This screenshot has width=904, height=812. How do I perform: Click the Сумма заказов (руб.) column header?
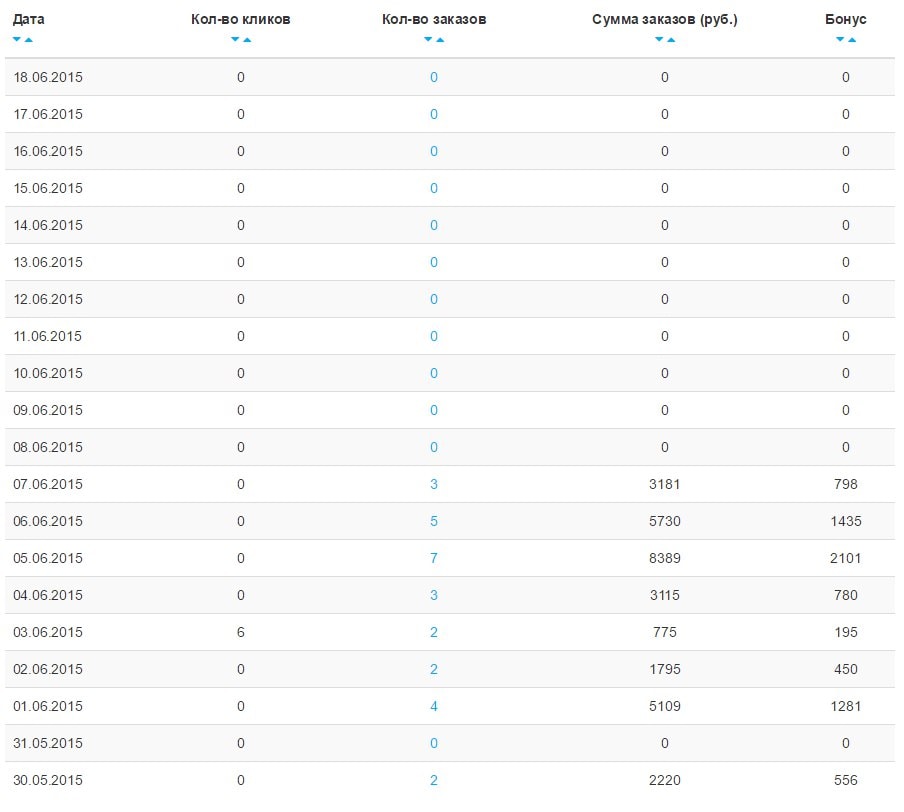pyautogui.click(x=665, y=20)
